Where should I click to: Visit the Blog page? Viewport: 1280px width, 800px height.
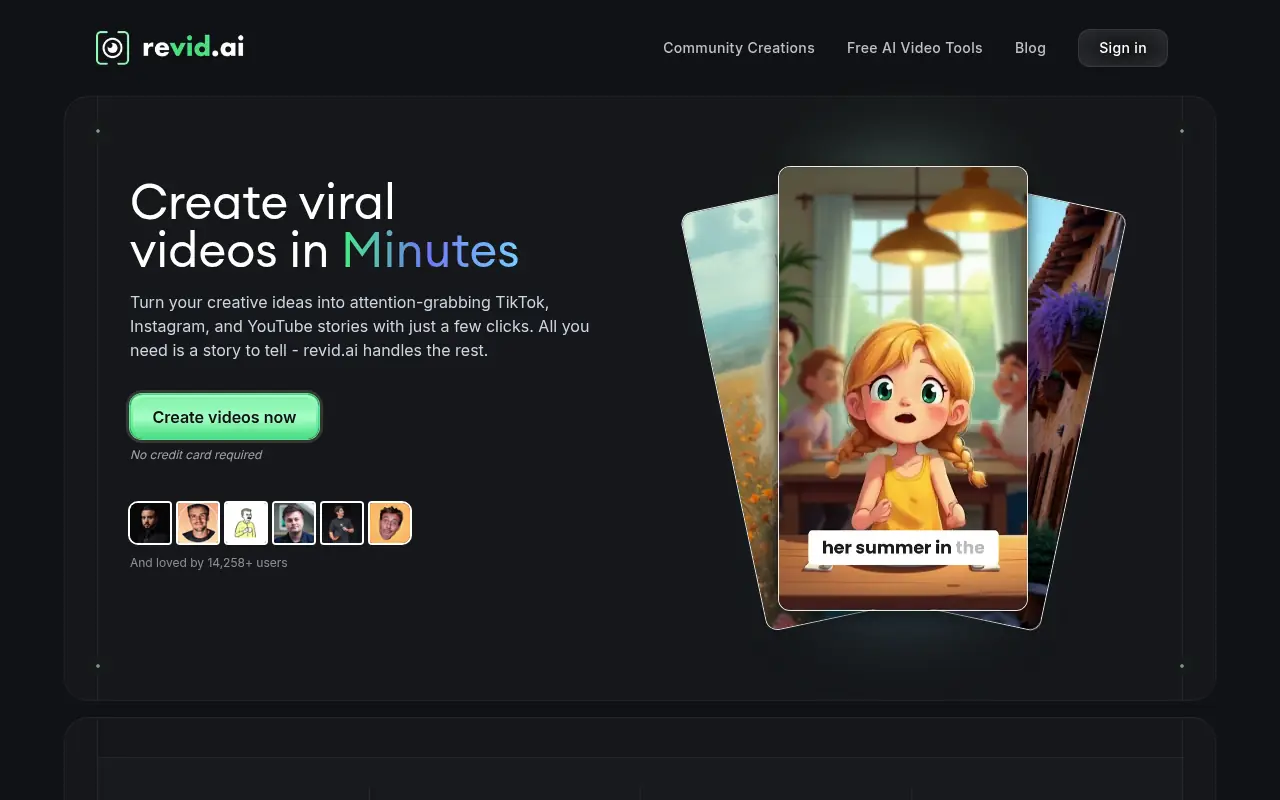coord(1030,48)
